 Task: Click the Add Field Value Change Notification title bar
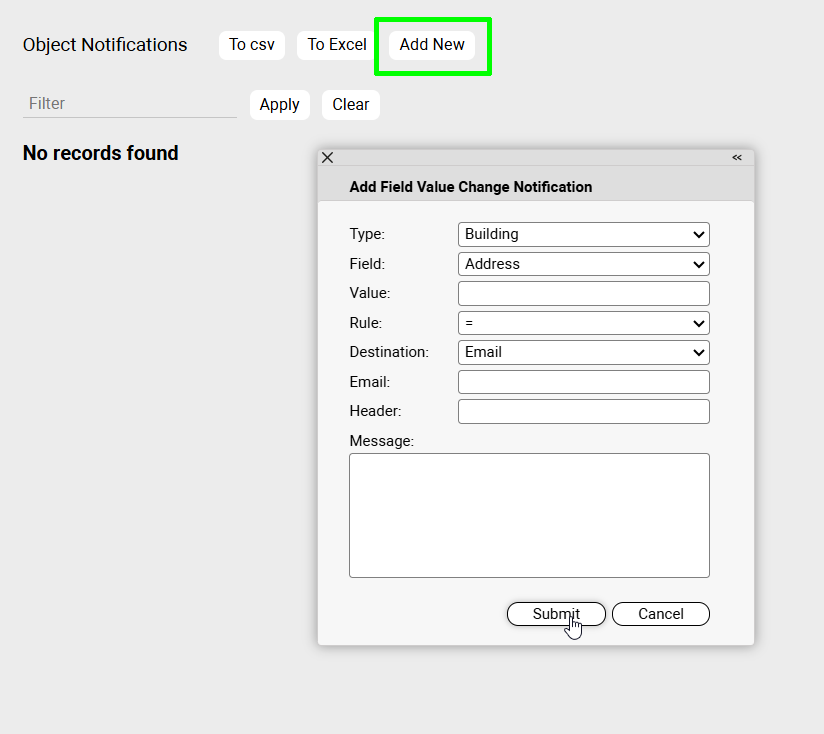tap(470, 187)
